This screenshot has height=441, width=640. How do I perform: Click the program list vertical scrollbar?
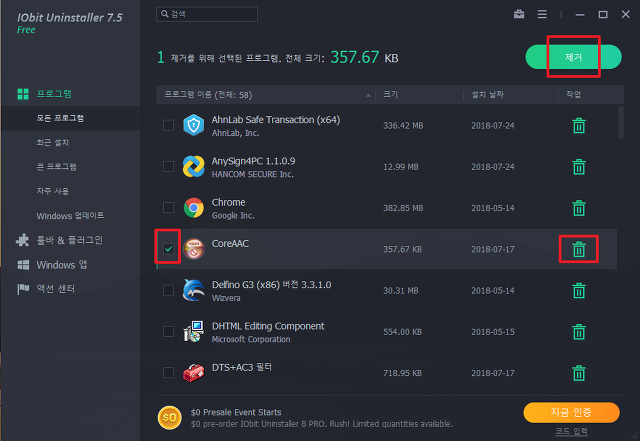620,122
